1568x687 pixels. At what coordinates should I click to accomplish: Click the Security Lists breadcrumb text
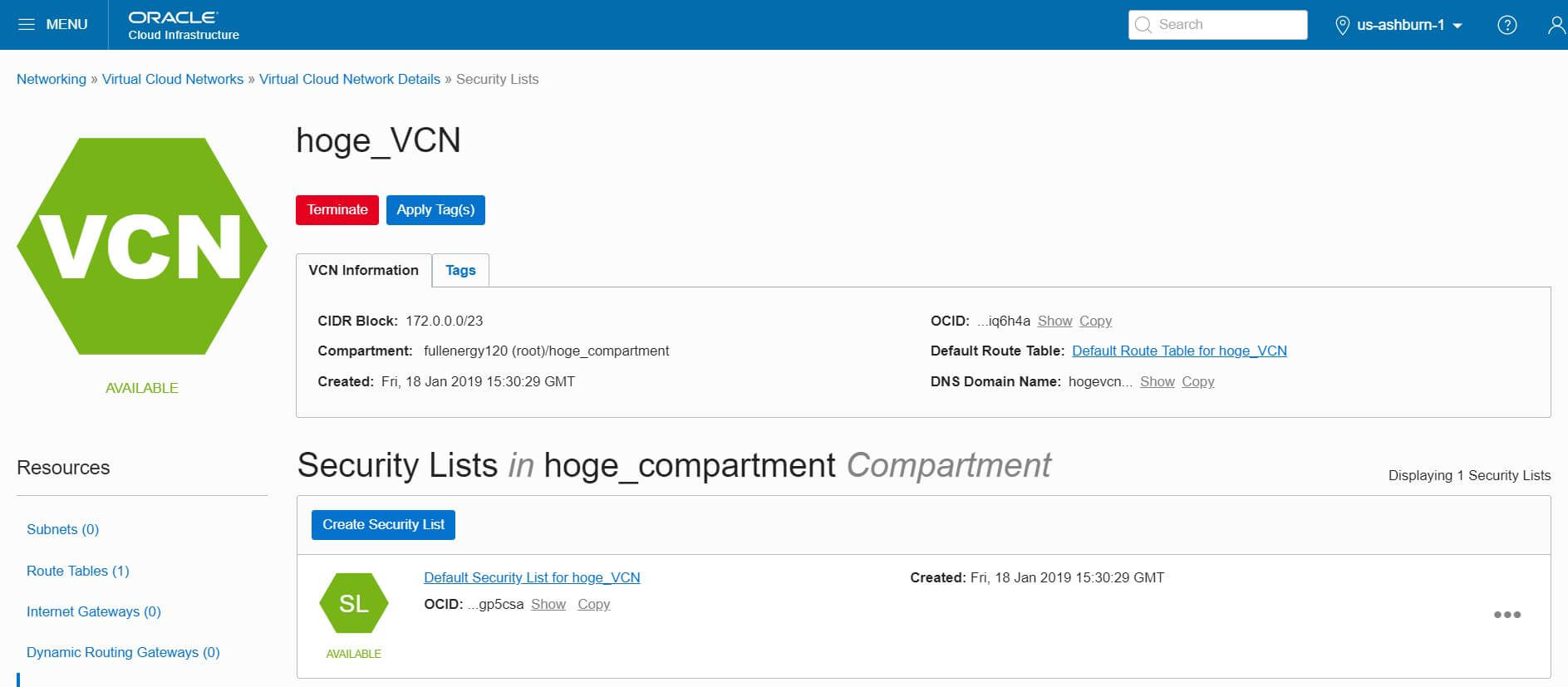click(x=497, y=79)
